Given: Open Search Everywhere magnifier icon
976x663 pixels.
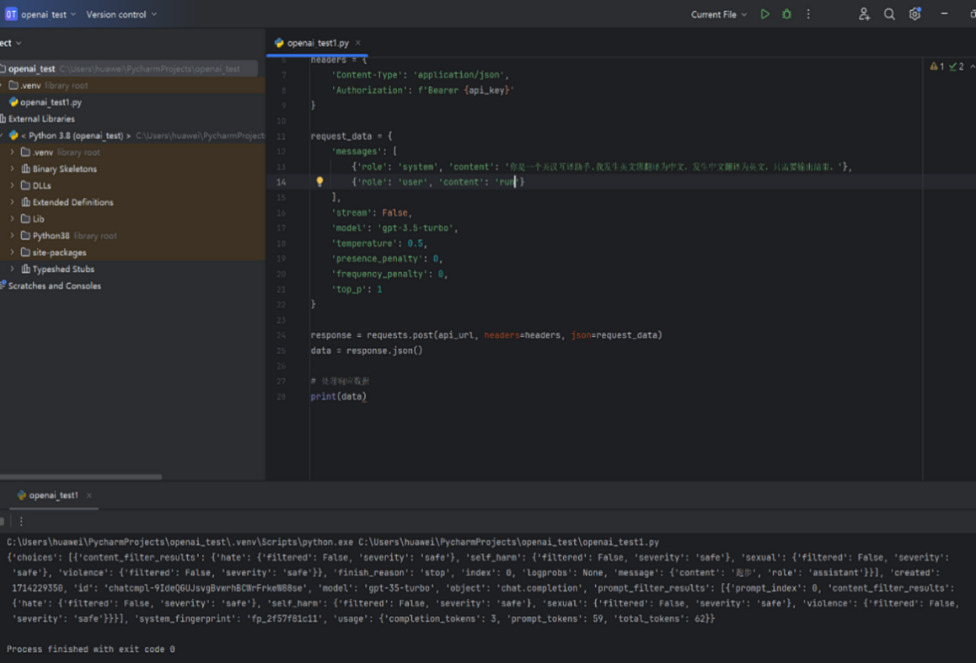Looking at the screenshot, I should click(x=889, y=14).
